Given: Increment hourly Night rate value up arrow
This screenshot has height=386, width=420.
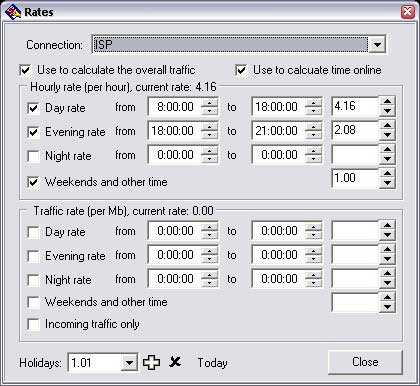Looking at the screenshot, I should (x=387, y=149).
